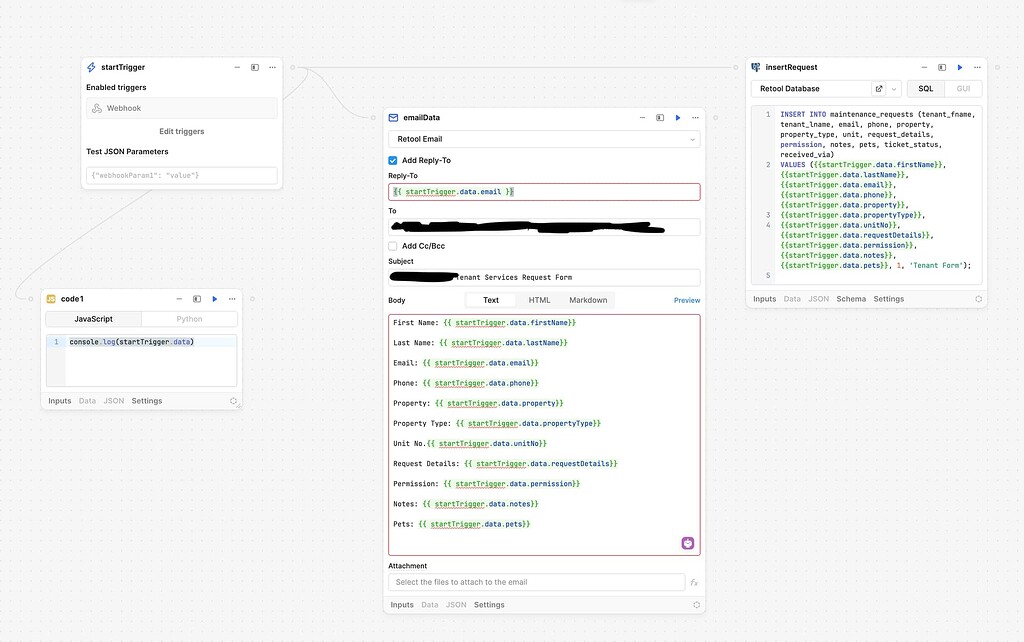Run the emailData block via its play icon

(678, 117)
